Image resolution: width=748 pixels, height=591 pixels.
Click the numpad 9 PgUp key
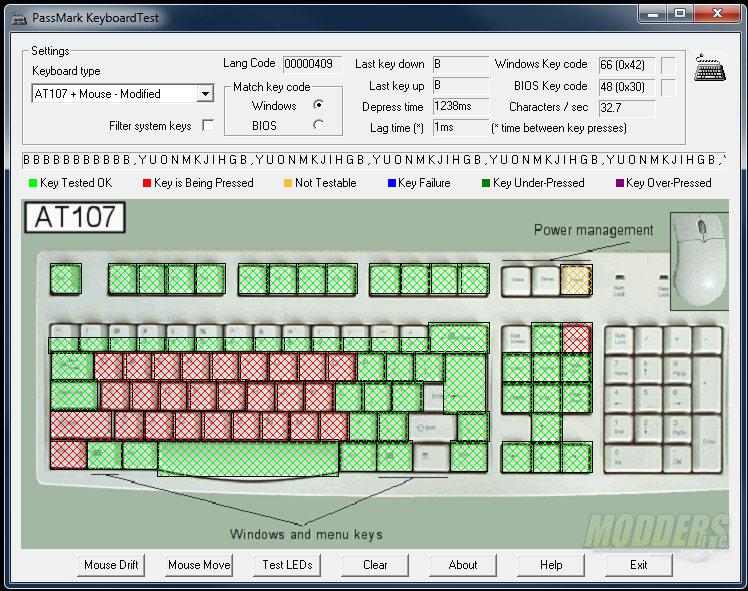coord(677,370)
